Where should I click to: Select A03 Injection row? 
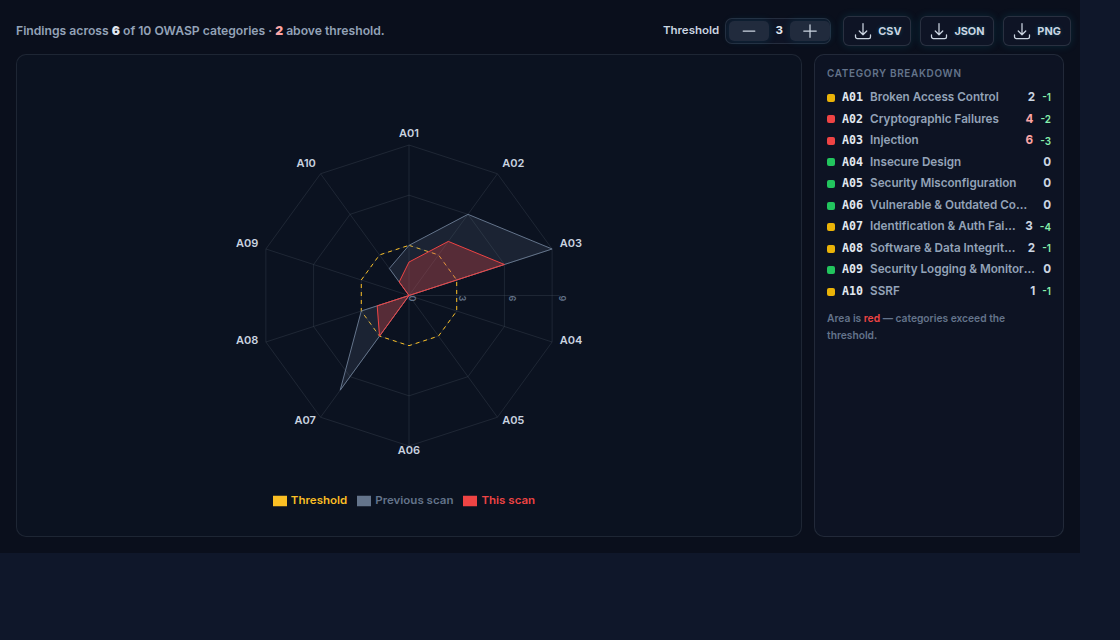(x=939, y=140)
